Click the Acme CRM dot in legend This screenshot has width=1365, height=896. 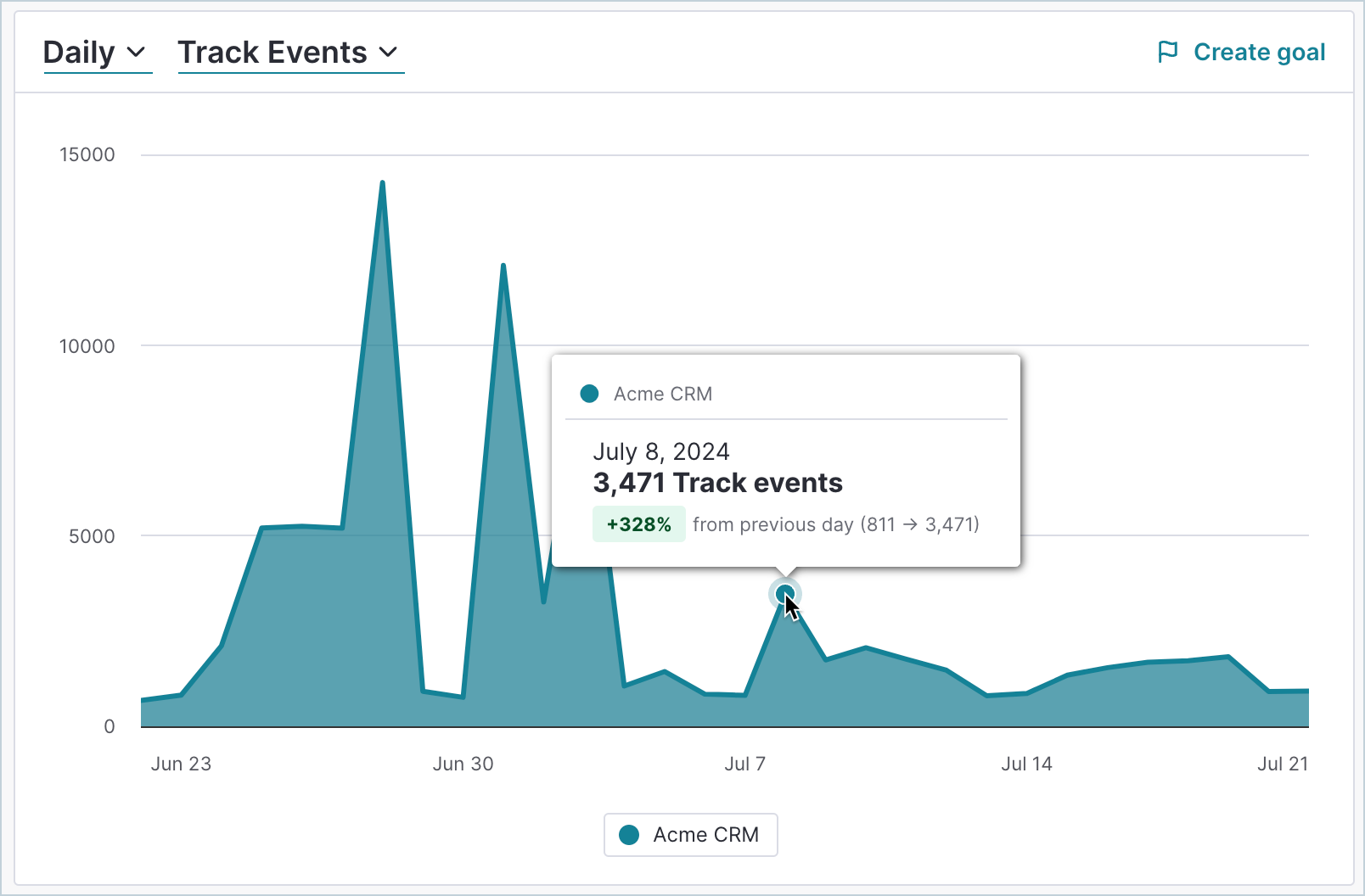[629, 835]
